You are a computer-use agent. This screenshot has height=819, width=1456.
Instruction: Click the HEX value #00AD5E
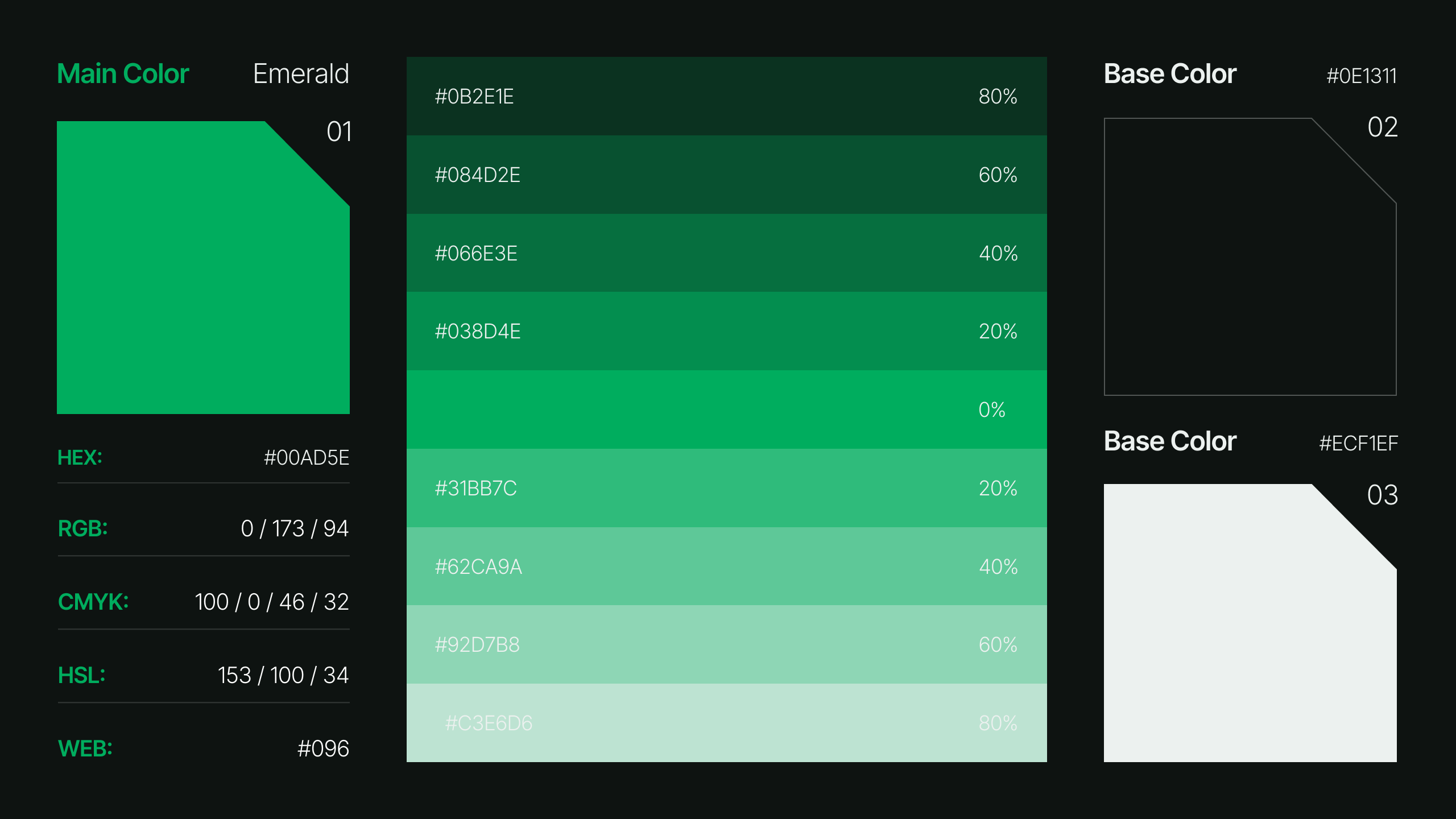point(306,458)
